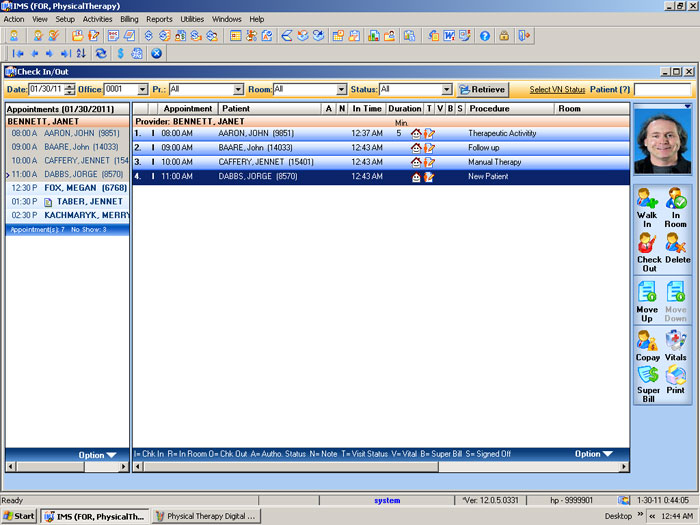700x525 pixels.
Task: Go to first record navigation arrow
Action: (18, 54)
